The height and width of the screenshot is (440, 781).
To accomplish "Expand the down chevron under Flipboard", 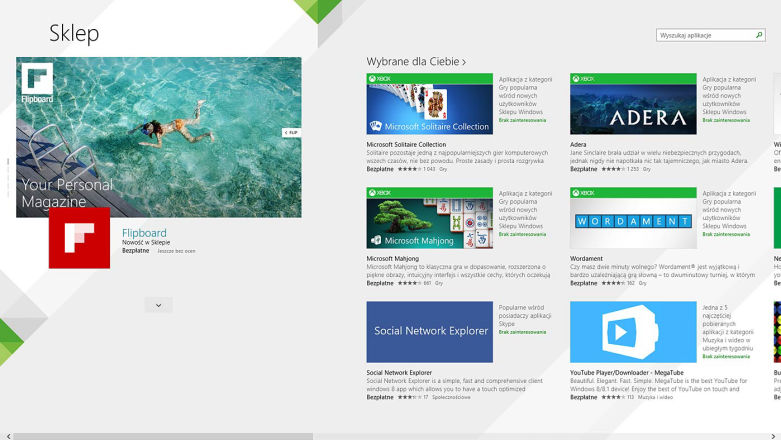I will 158,305.
